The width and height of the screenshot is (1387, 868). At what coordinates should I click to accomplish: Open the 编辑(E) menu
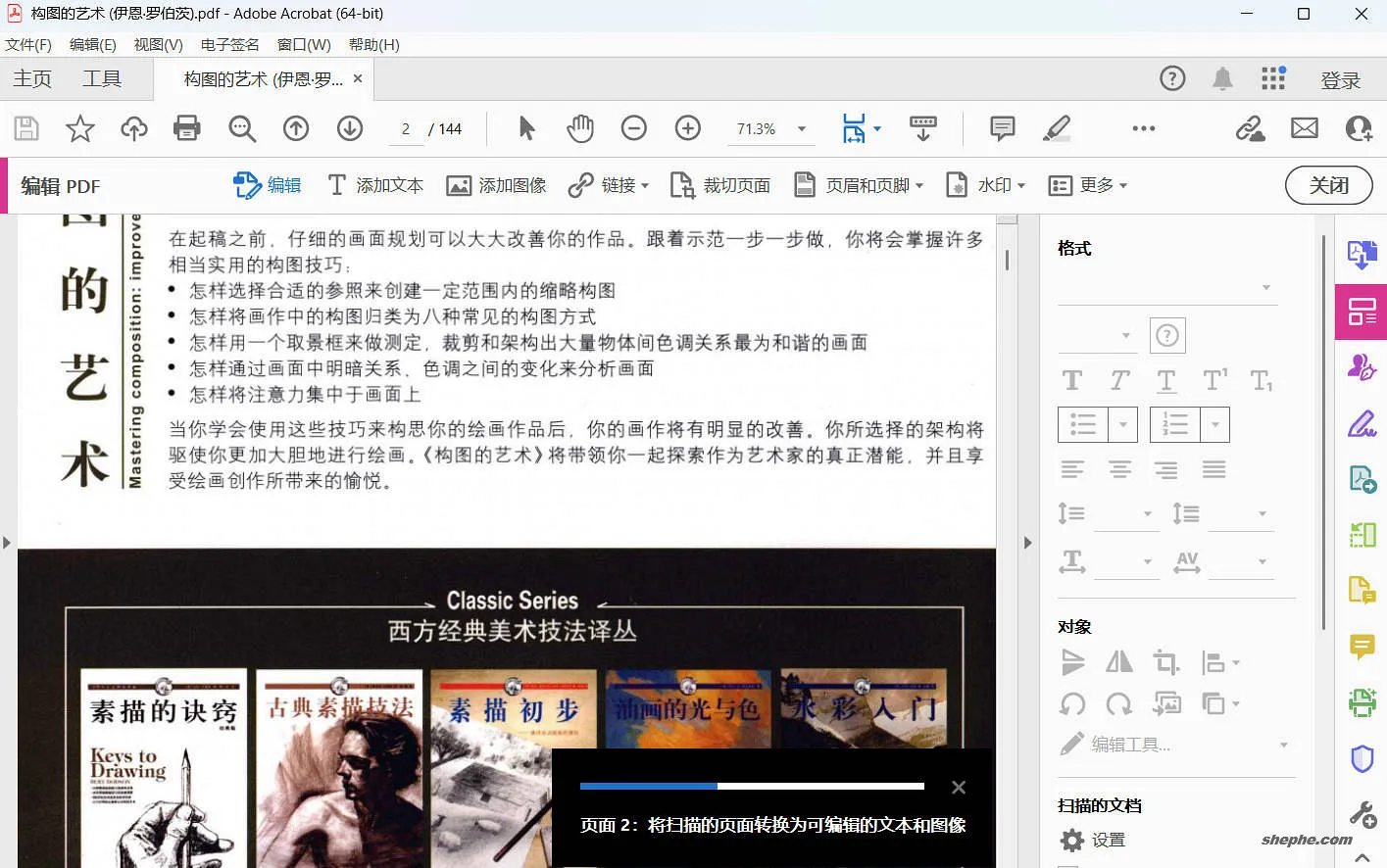93,45
